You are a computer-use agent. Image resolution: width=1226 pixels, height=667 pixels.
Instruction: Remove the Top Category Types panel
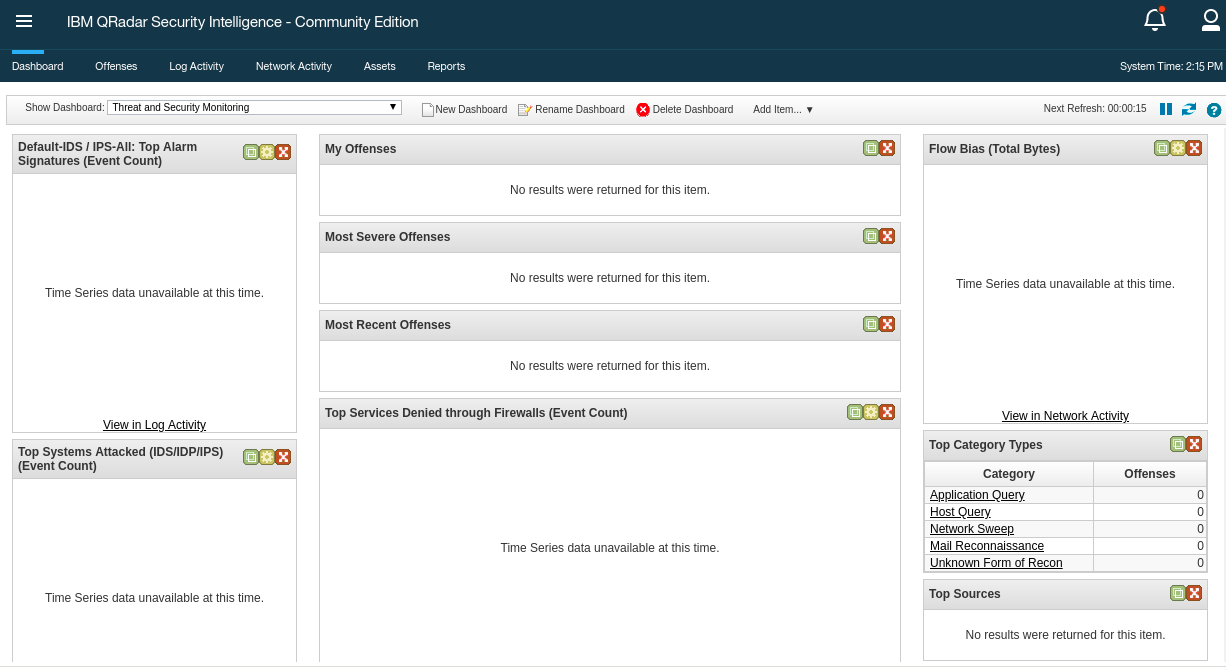point(1194,444)
